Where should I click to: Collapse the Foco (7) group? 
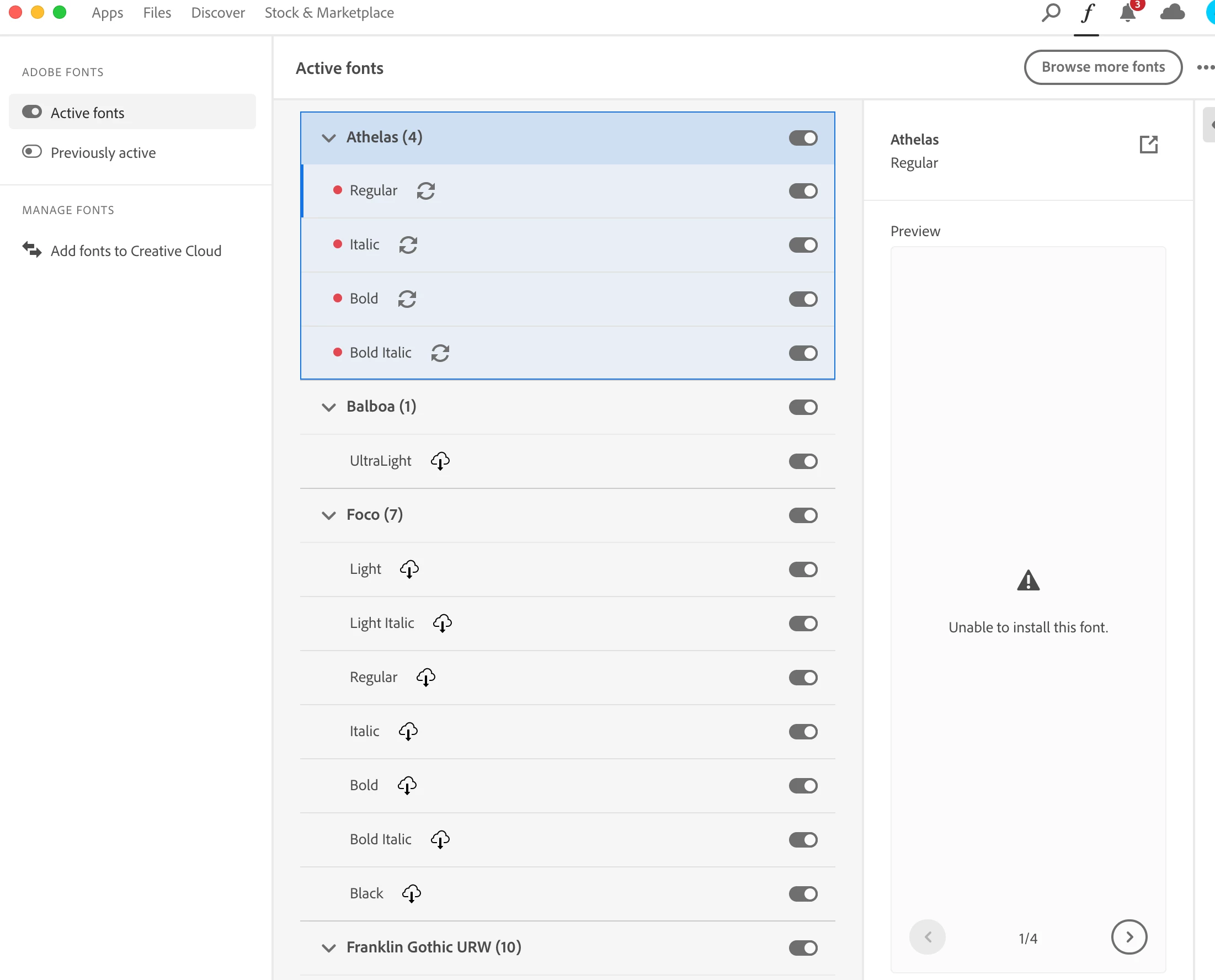click(x=328, y=515)
